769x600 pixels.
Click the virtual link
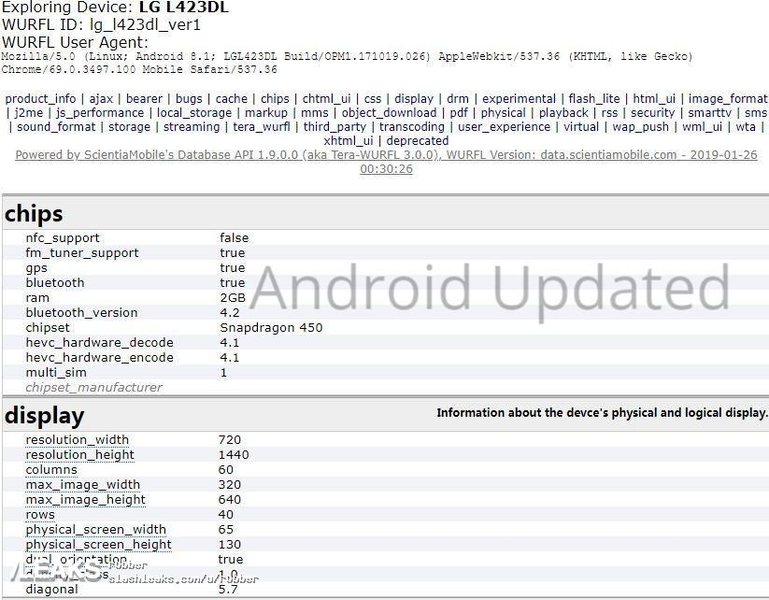[581, 127]
